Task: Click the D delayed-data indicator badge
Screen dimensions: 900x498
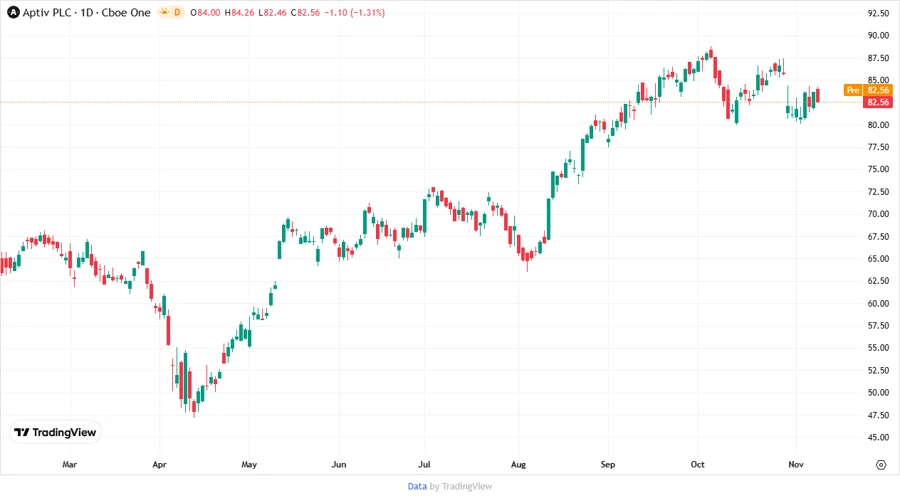Action: click(x=177, y=12)
